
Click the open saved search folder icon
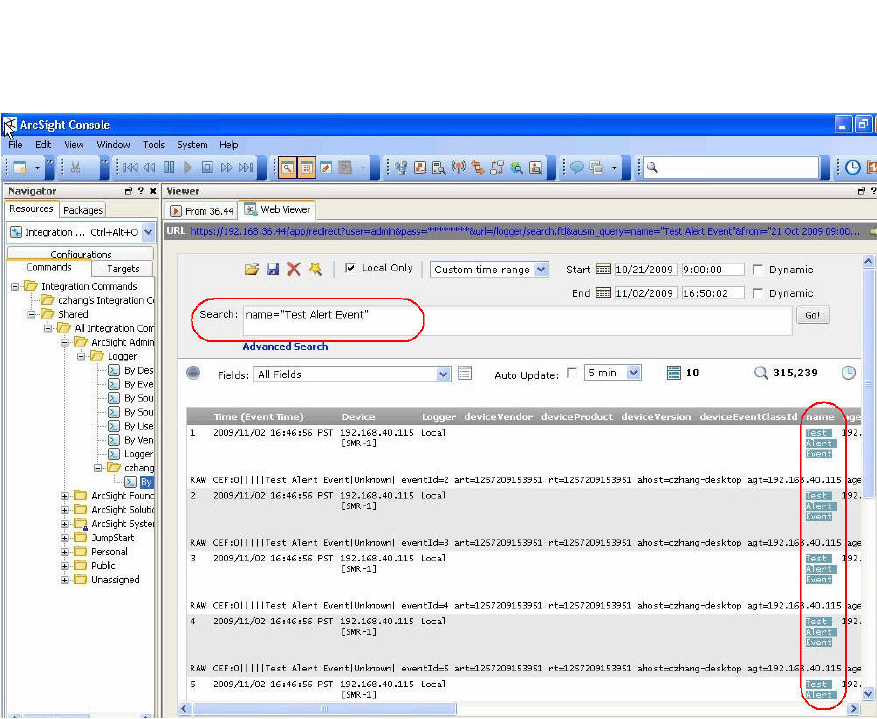pyautogui.click(x=252, y=269)
